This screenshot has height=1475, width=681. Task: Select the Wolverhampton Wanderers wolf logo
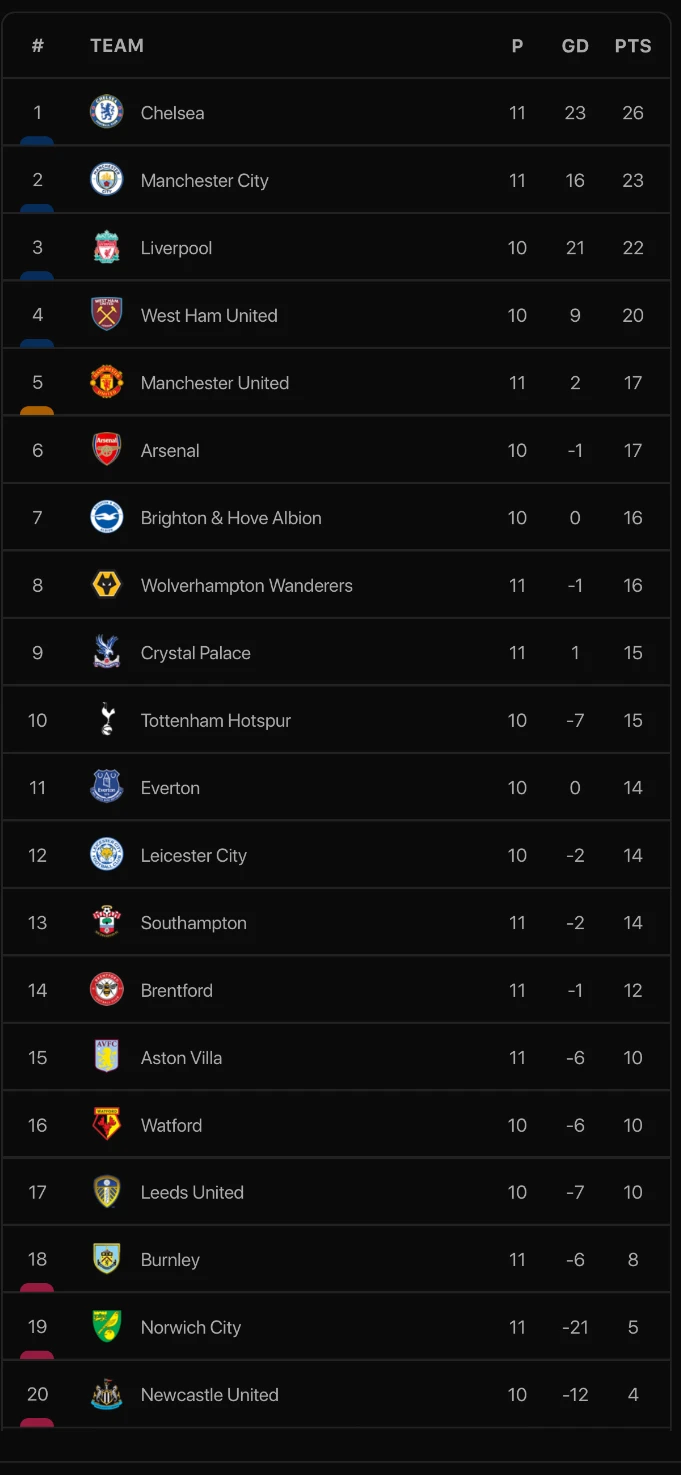point(107,585)
